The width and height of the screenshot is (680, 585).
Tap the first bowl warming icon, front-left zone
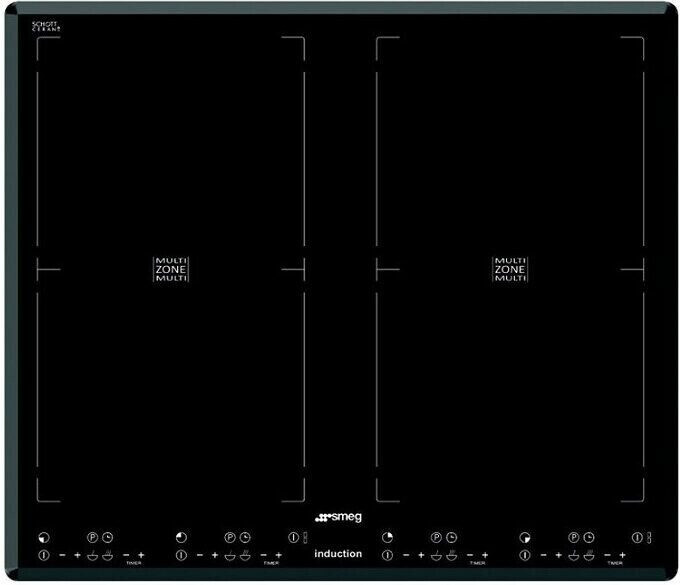tap(92, 555)
